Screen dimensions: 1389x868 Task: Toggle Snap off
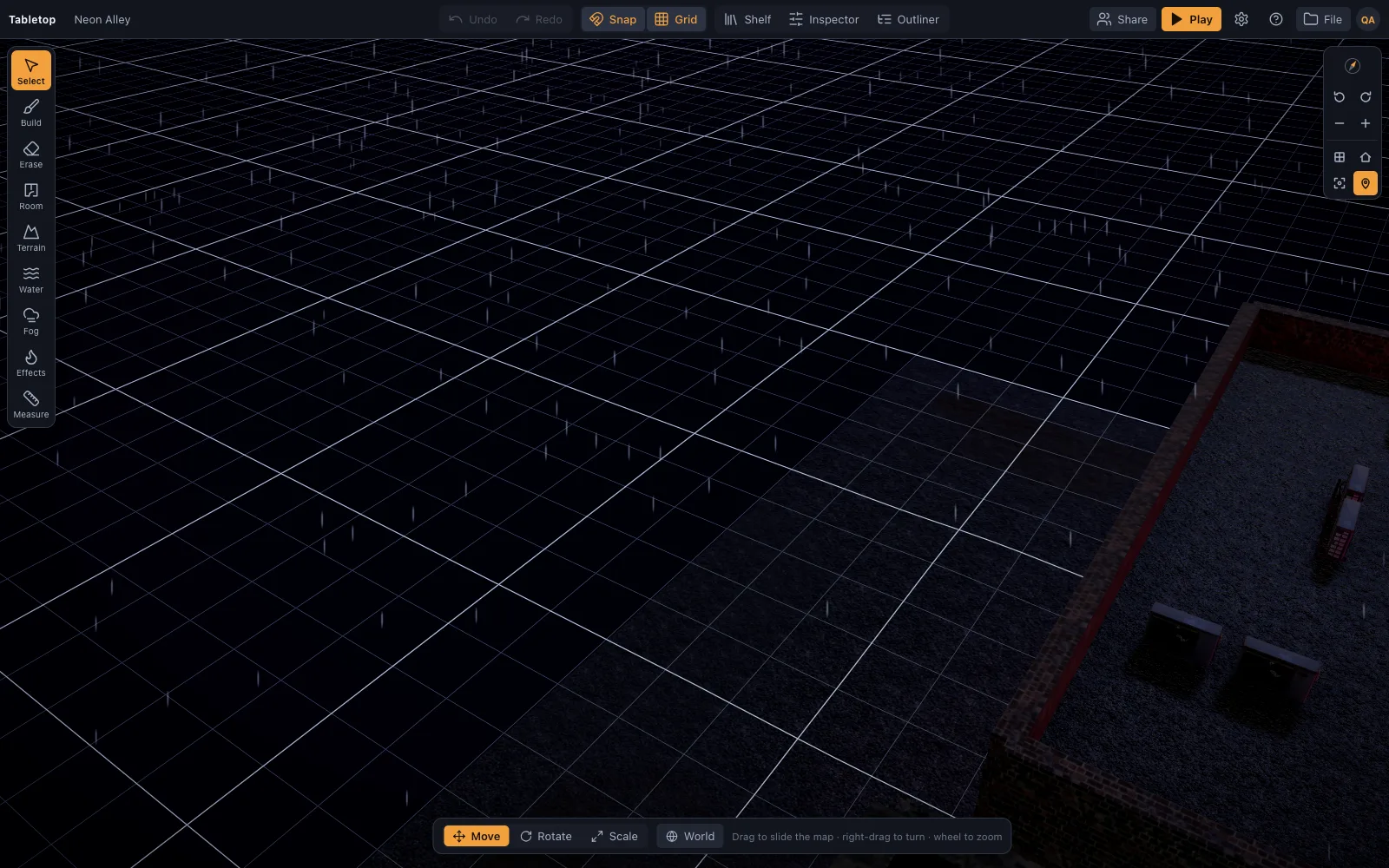[x=613, y=19]
